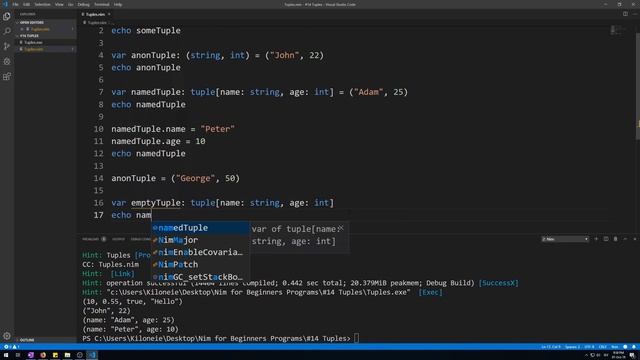The image size is (640, 360).
Task: Click [SuccessX] text in terminal output
Action: point(498,283)
